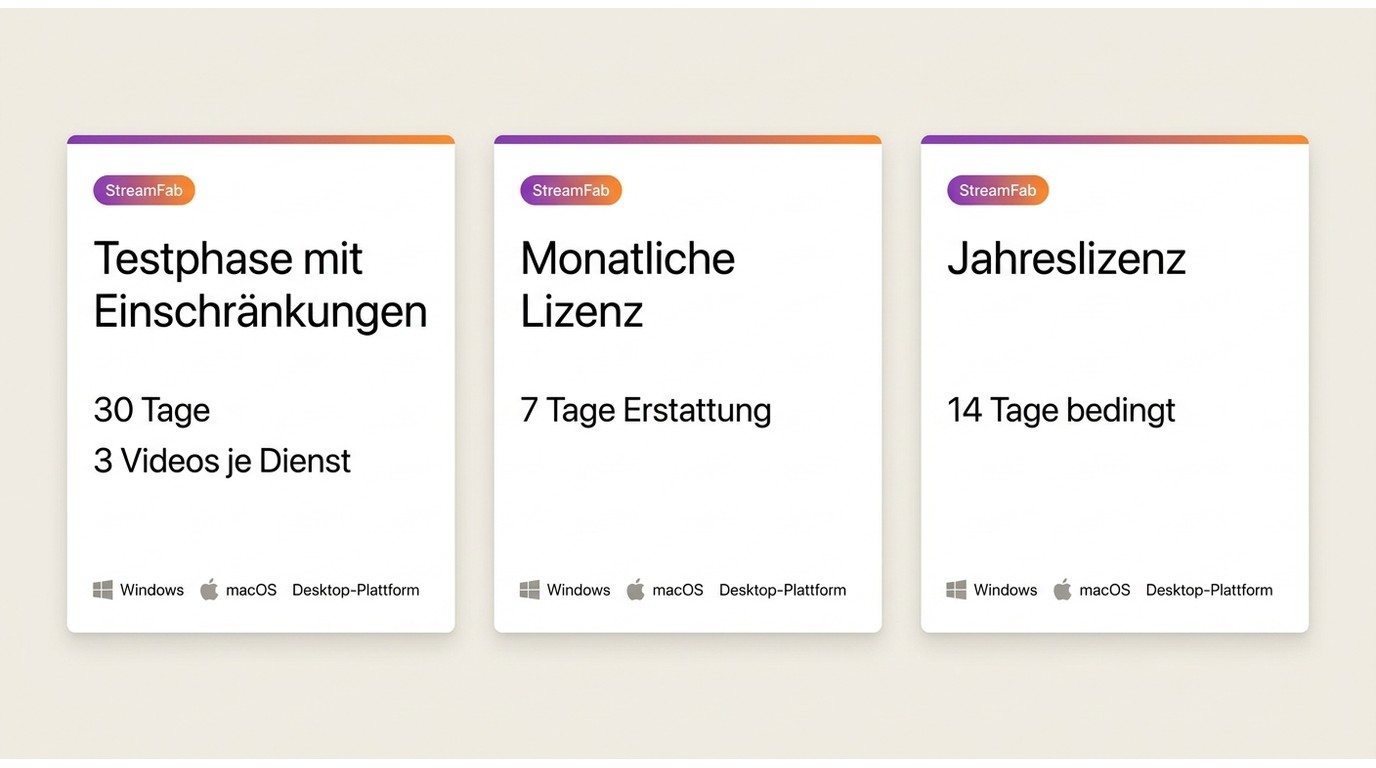Click "Windows" label on Monatliche Lizenz card
1376x768 pixels.
coord(579,590)
